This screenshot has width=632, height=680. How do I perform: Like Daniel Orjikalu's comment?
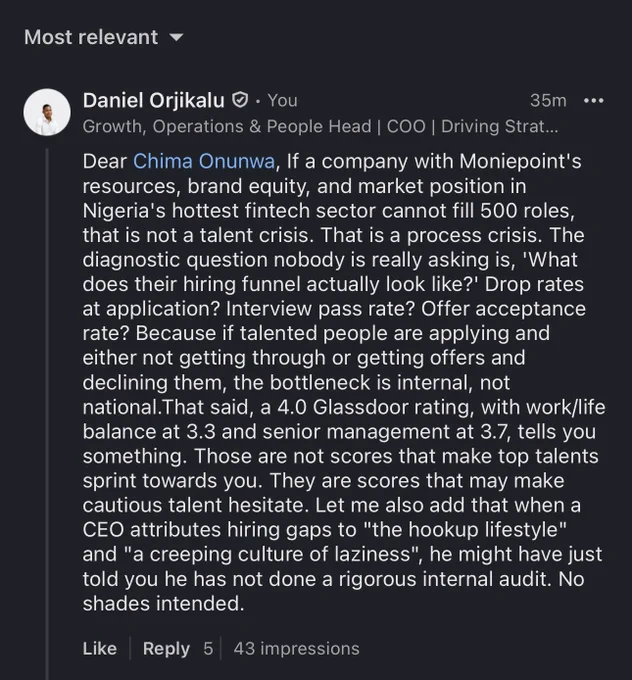click(x=99, y=649)
